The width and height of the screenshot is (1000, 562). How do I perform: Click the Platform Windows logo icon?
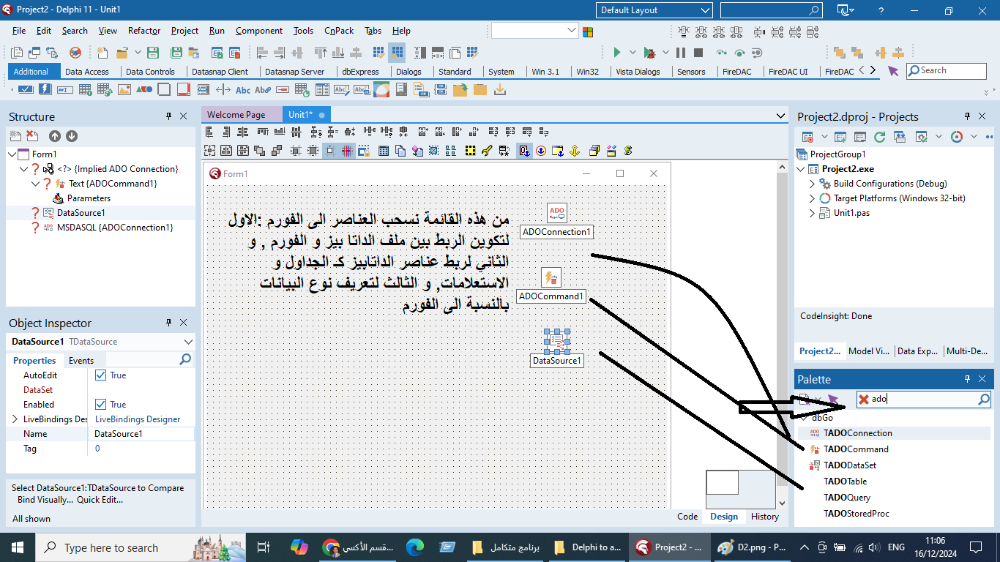click(588, 31)
